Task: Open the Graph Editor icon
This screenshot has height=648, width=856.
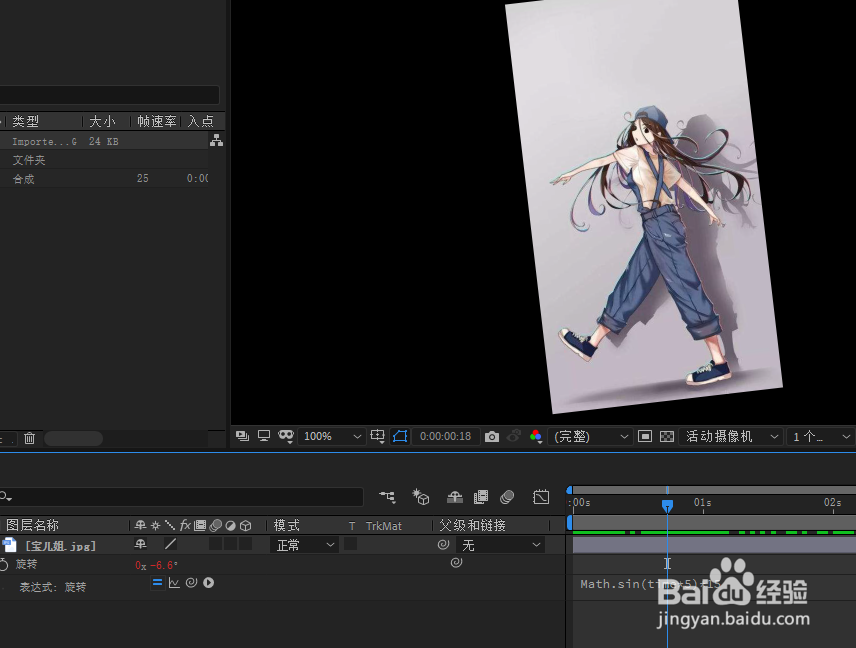Action: click(x=541, y=497)
